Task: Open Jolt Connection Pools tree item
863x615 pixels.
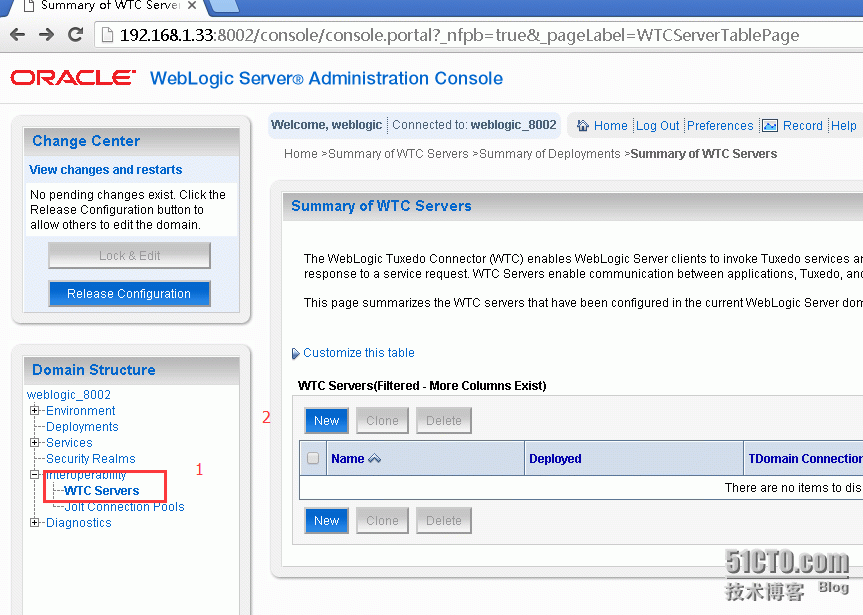Action: [x=124, y=507]
